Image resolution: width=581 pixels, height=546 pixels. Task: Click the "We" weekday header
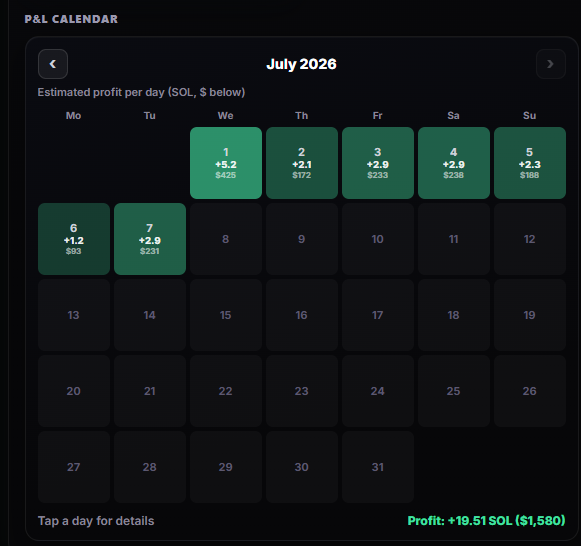click(x=226, y=116)
